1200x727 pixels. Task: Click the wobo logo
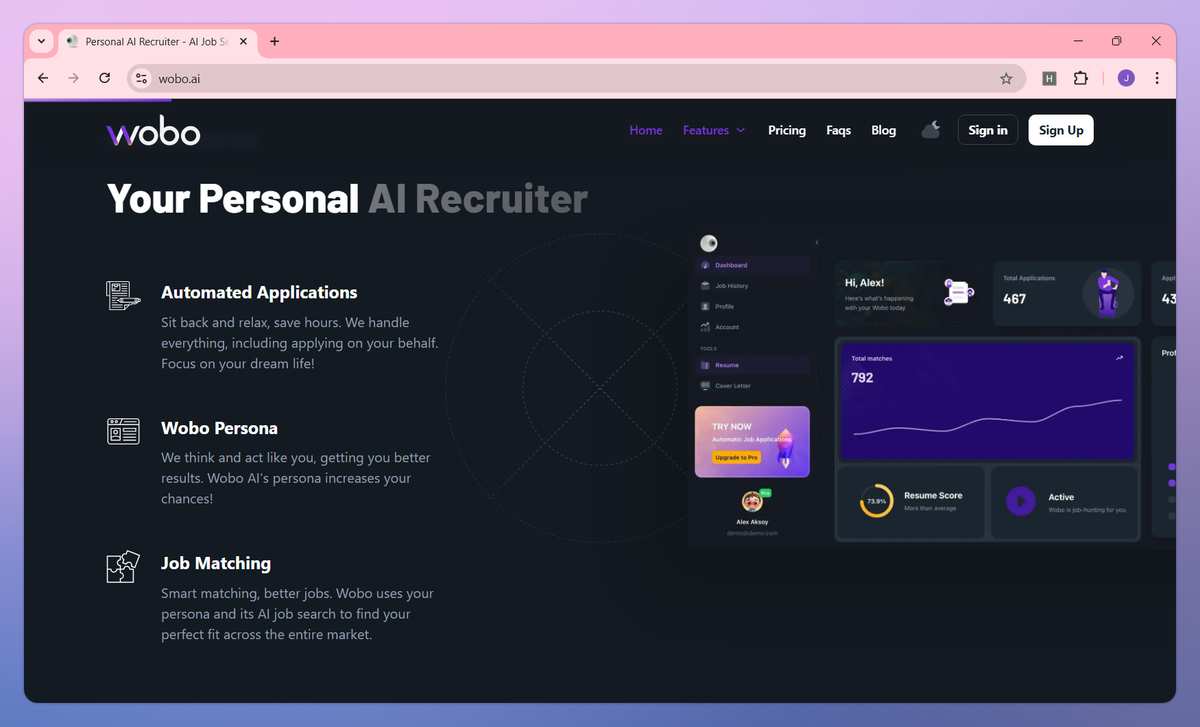(x=153, y=131)
